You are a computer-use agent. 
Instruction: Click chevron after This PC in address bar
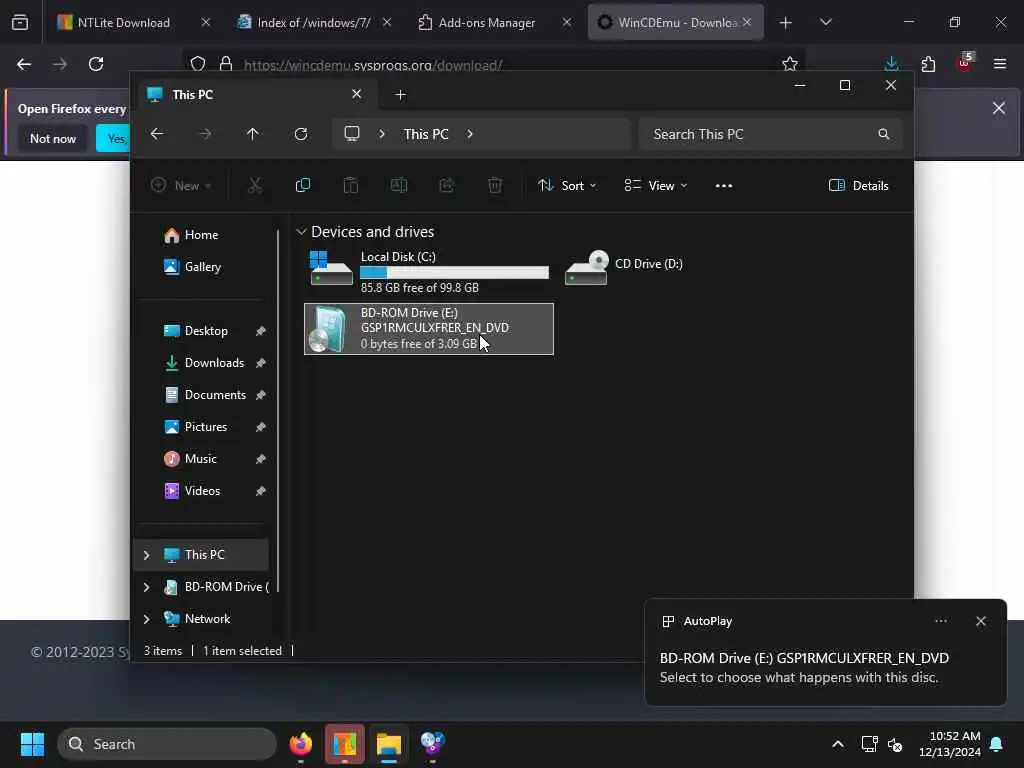(x=470, y=134)
